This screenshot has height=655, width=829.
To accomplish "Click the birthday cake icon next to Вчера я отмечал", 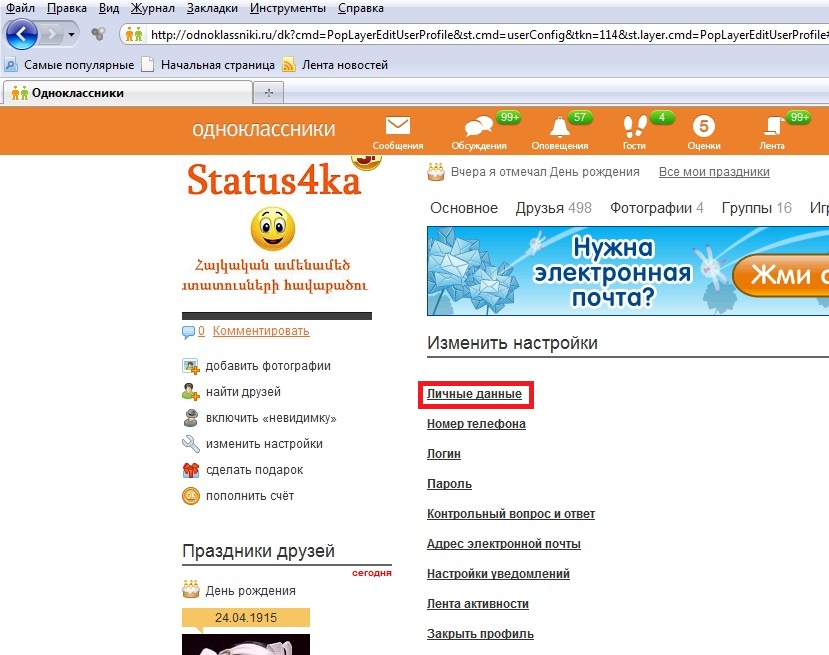I will click(x=436, y=172).
